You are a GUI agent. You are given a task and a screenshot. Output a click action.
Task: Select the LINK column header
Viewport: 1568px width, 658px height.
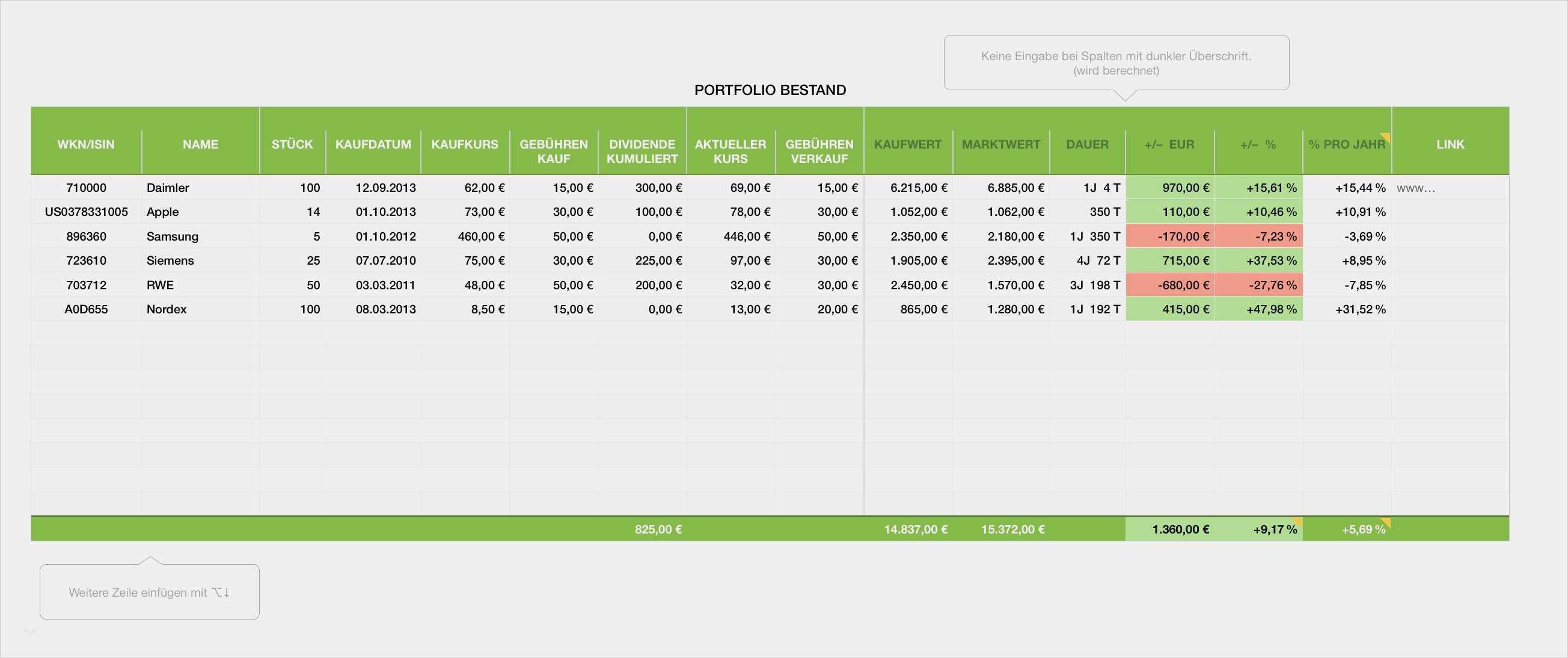(x=1450, y=144)
